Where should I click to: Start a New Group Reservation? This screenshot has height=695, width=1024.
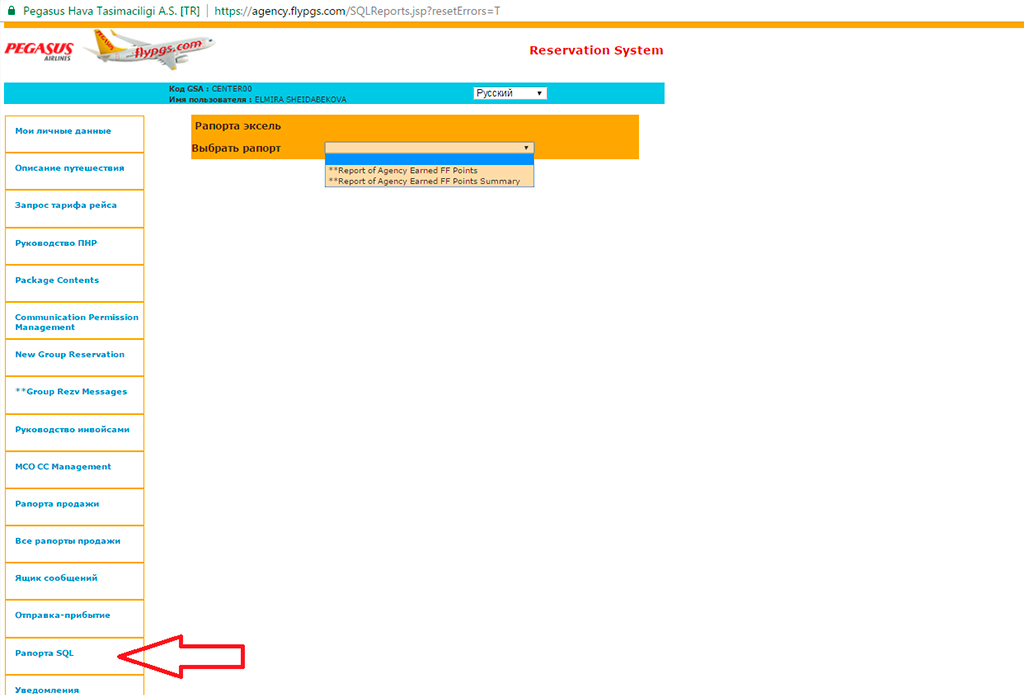[x=70, y=354]
